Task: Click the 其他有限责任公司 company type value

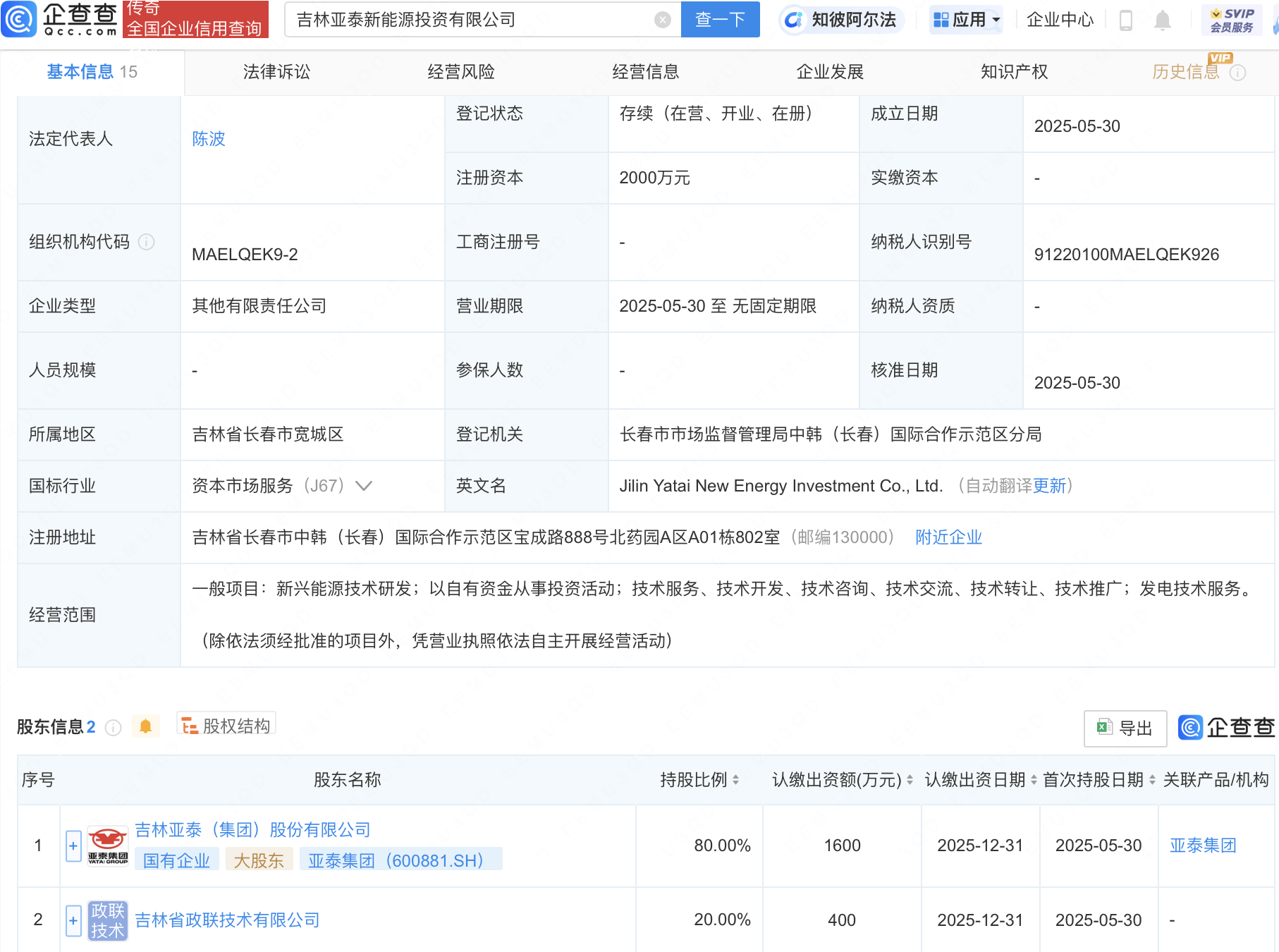Action: [x=259, y=306]
